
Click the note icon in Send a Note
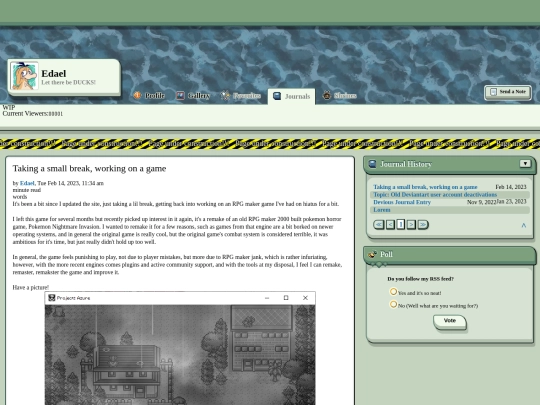tap(493, 92)
